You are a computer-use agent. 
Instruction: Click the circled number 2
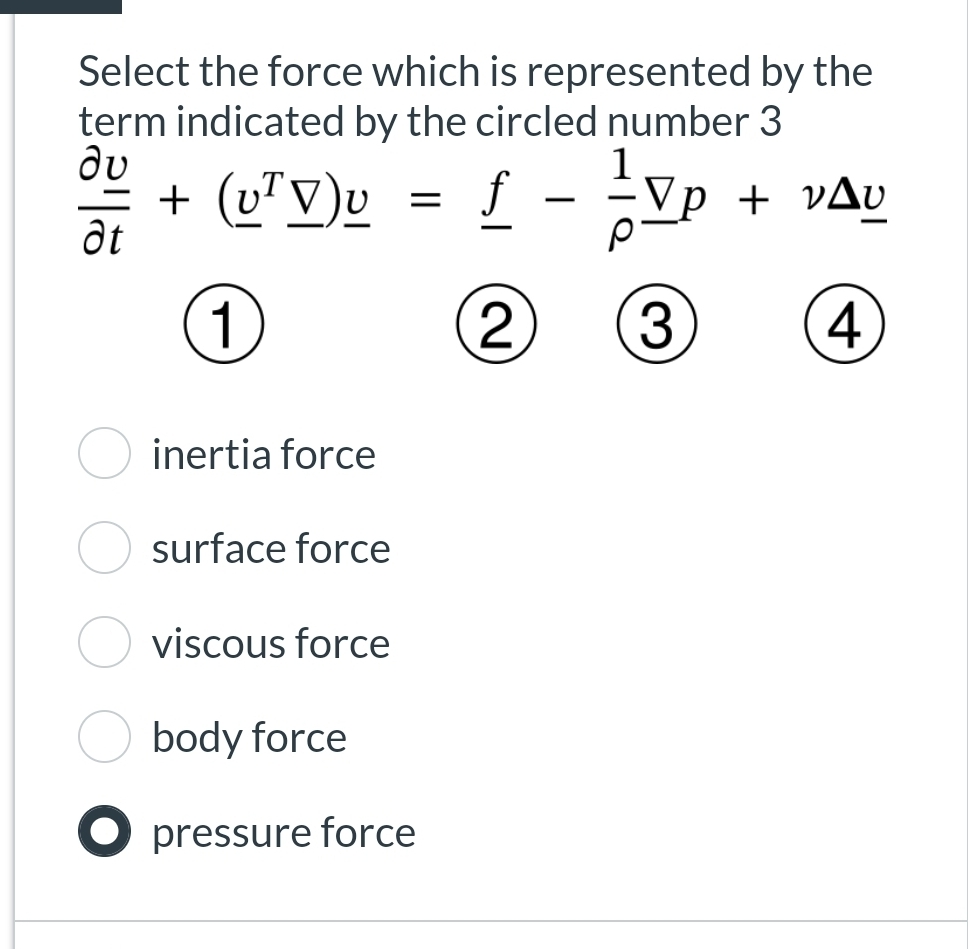497,323
